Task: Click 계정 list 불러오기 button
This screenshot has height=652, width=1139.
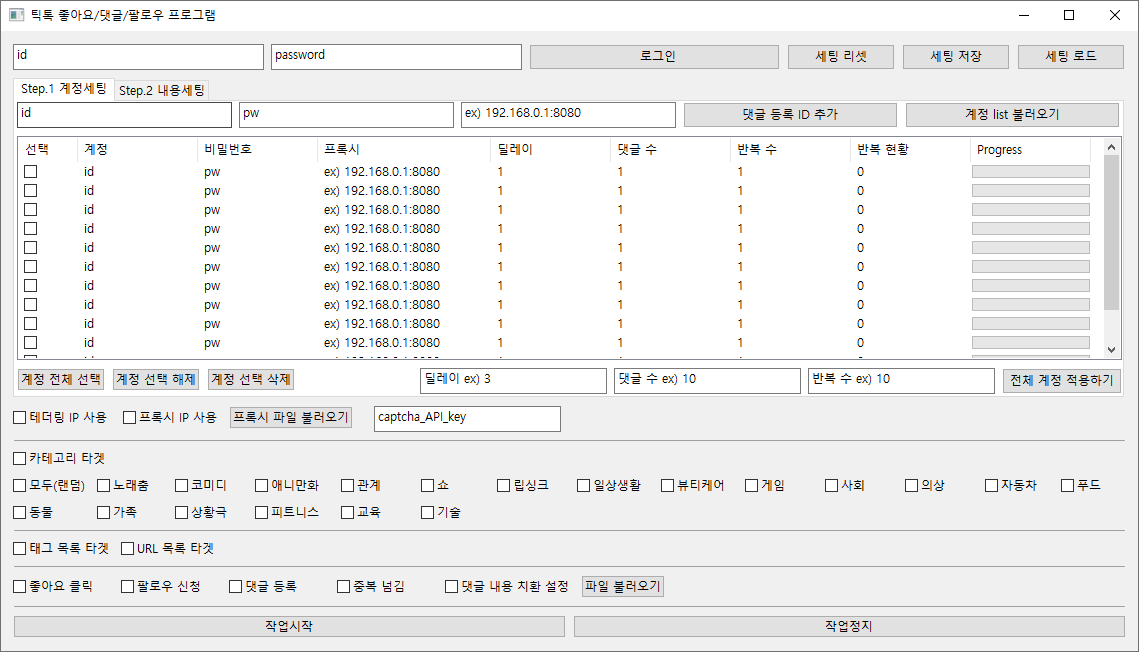Action: [1012, 115]
